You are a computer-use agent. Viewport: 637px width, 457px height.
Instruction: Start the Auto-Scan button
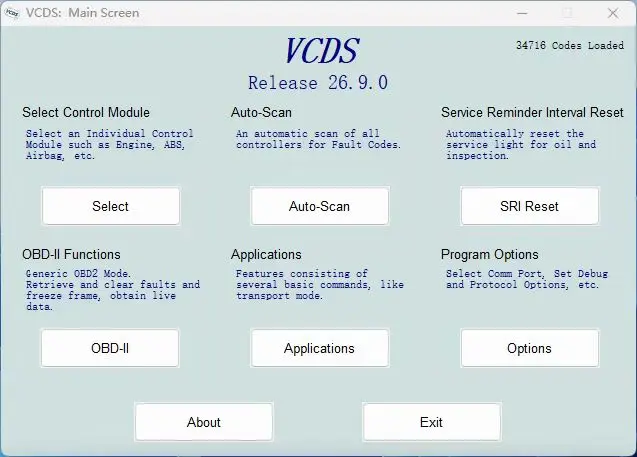(x=319, y=206)
